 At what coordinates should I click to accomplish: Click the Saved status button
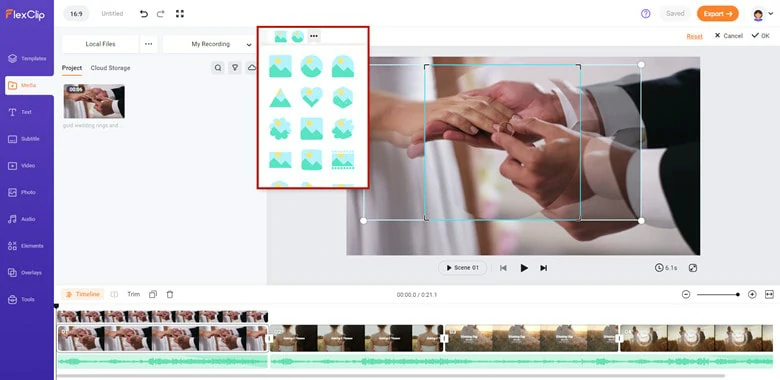(x=675, y=14)
